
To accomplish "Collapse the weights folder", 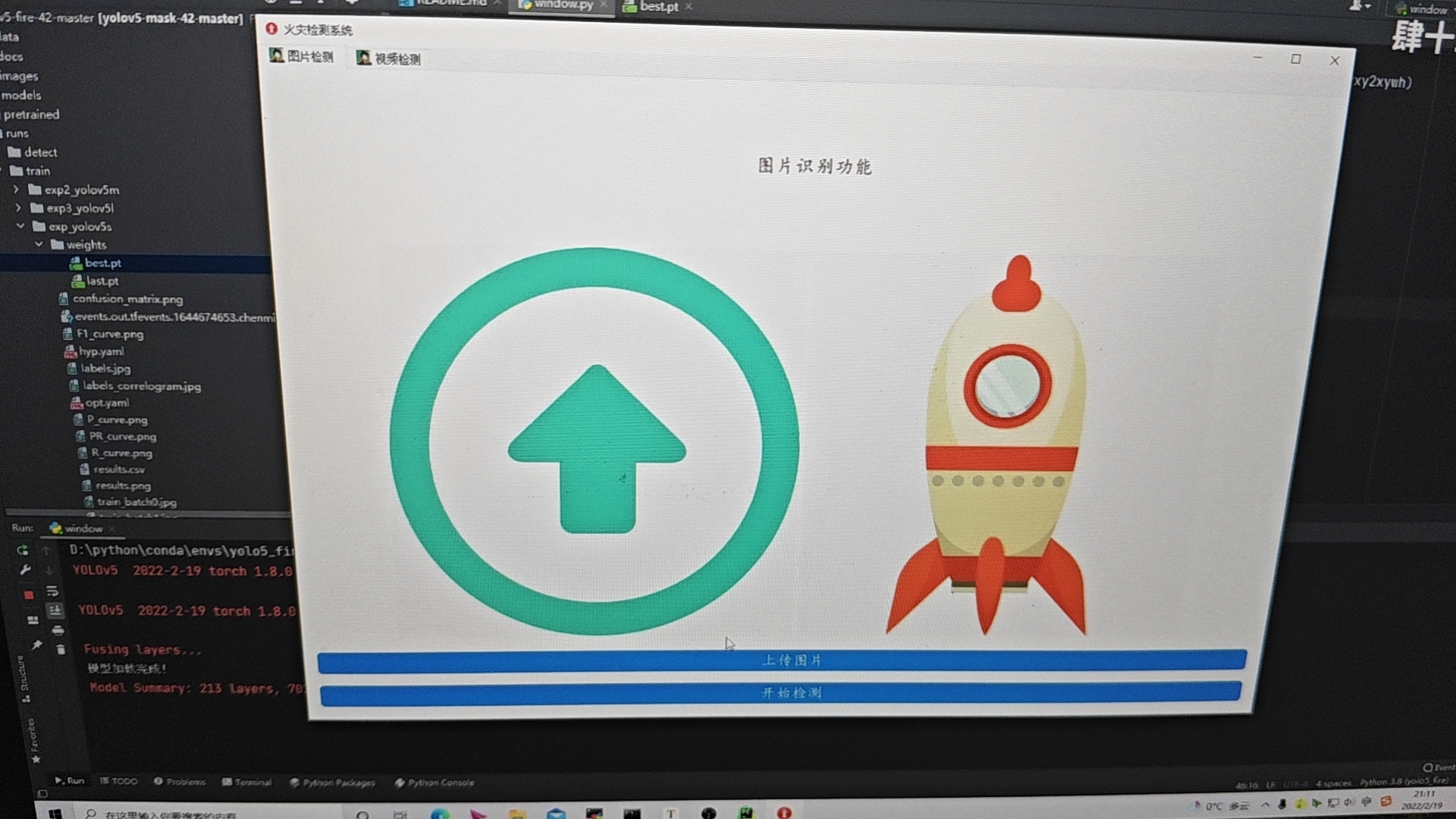I will coord(39,244).
